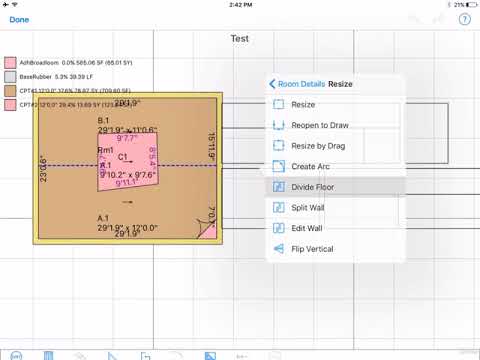This screenshot has width=480, height=360.
Task: Tap the Done button
Action: click(19, 20)
